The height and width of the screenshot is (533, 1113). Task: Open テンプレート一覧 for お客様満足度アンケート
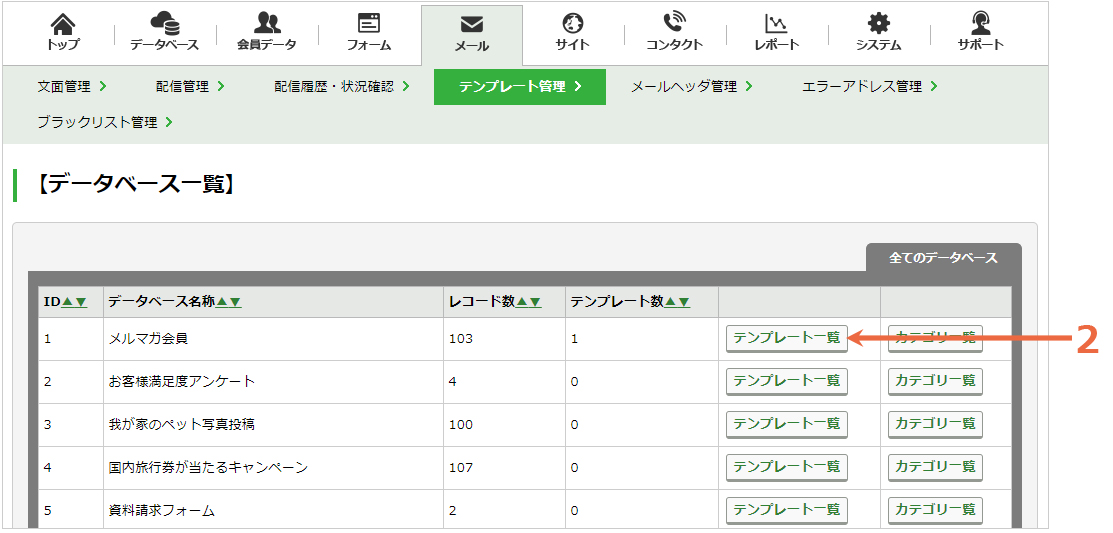click(786, 381)
